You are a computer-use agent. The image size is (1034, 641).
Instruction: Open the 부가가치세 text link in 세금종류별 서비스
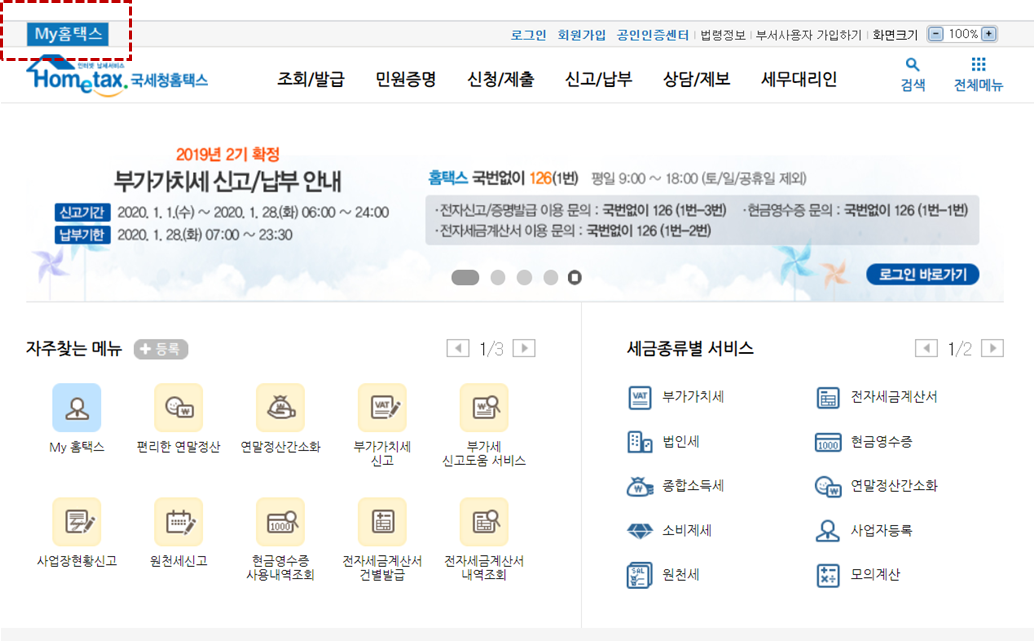point(693,397)
